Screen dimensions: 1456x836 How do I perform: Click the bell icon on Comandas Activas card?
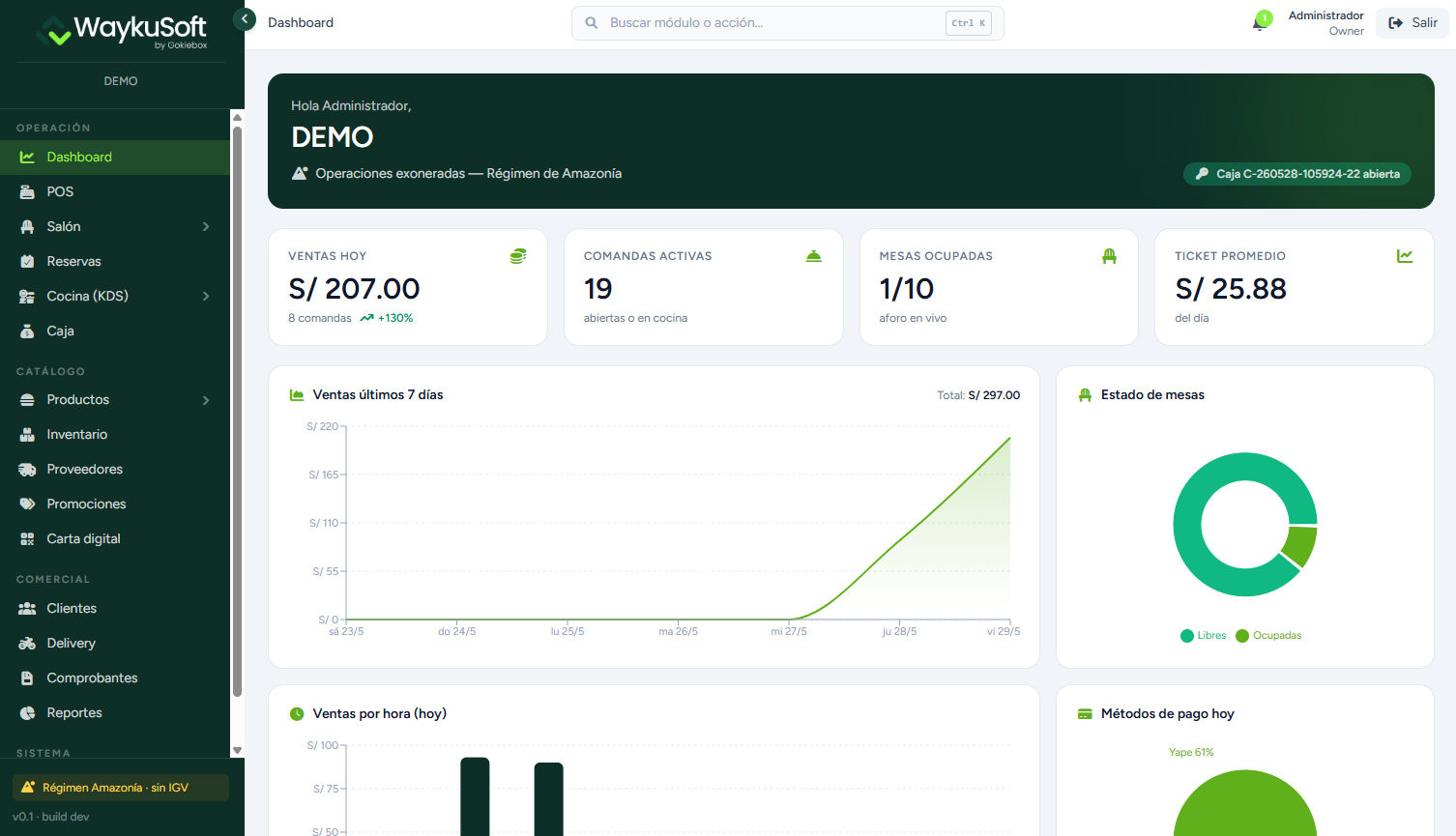click(814, 256)
